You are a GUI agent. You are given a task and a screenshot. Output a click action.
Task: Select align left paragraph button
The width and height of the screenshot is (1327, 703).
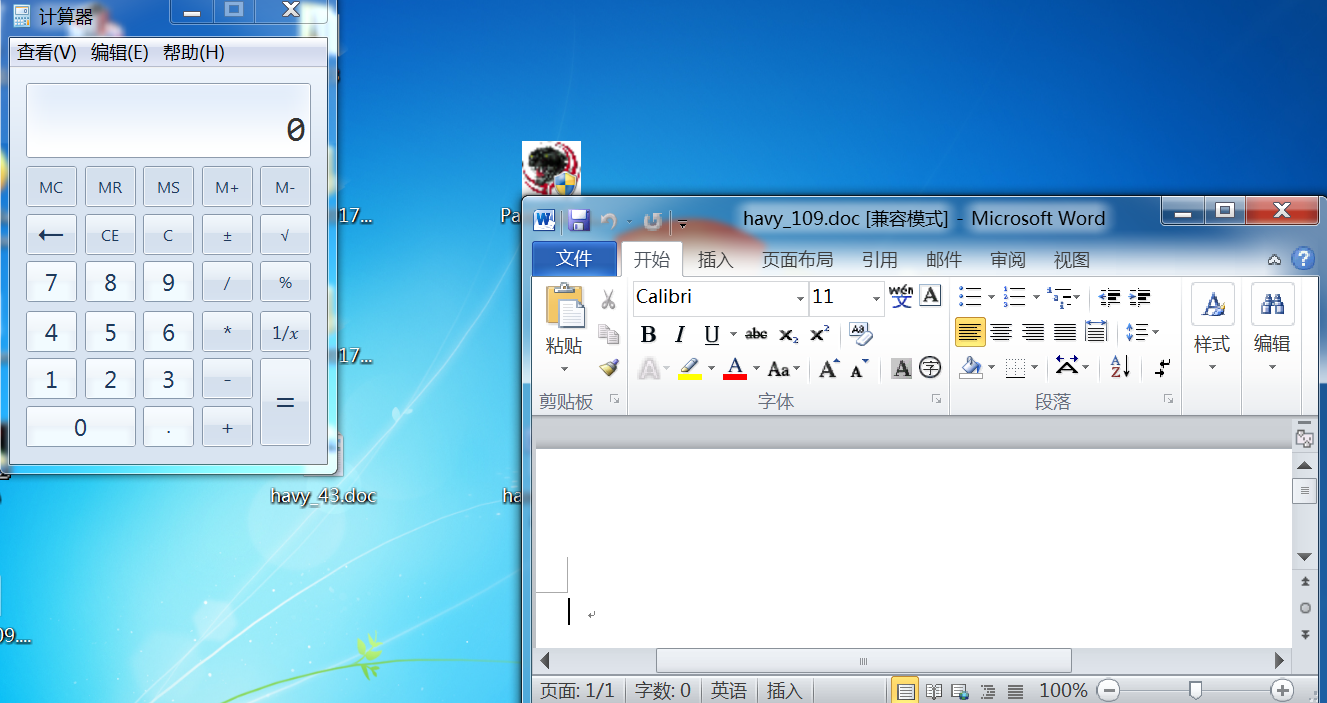pyautogui.click(x=970, y=332)
